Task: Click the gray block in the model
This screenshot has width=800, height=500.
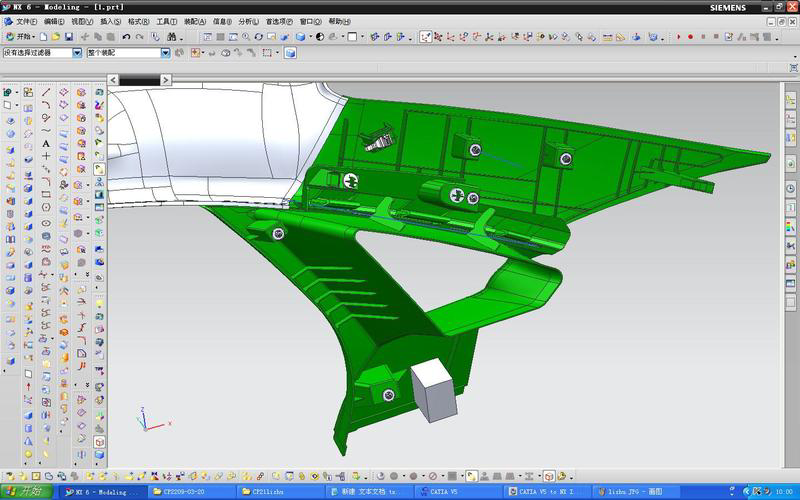Action: pos(433,390)
